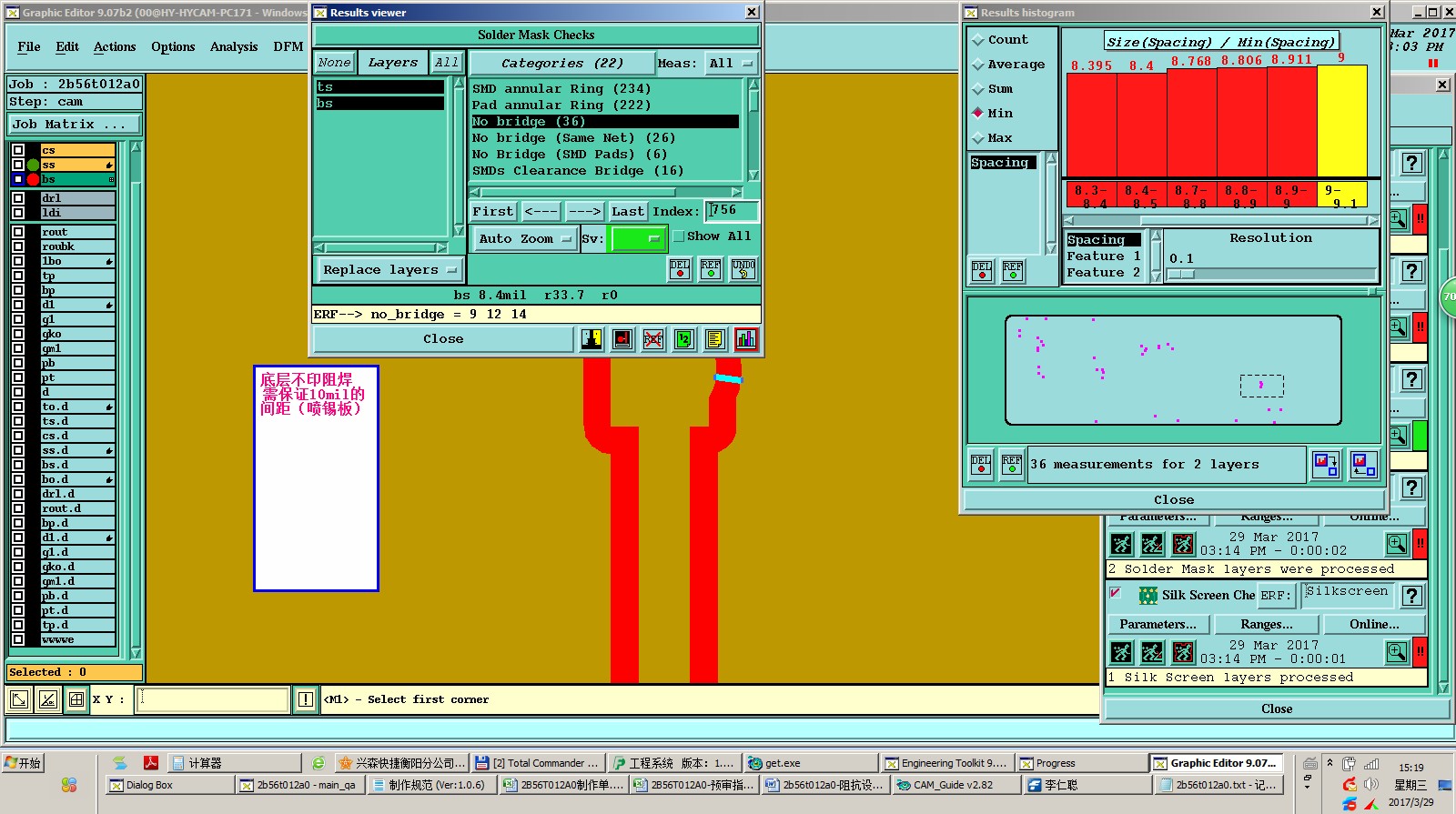1456x814 pixels.
Task: Click histogram export-down icon in Results histogram
Action: point(1326,465)
